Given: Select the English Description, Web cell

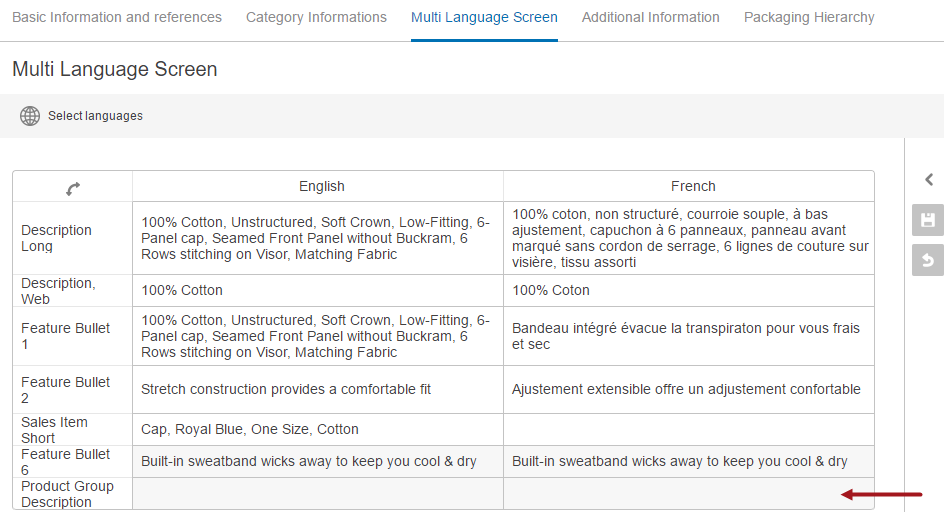Looking at the screenshot, I should tap(318, 290).
